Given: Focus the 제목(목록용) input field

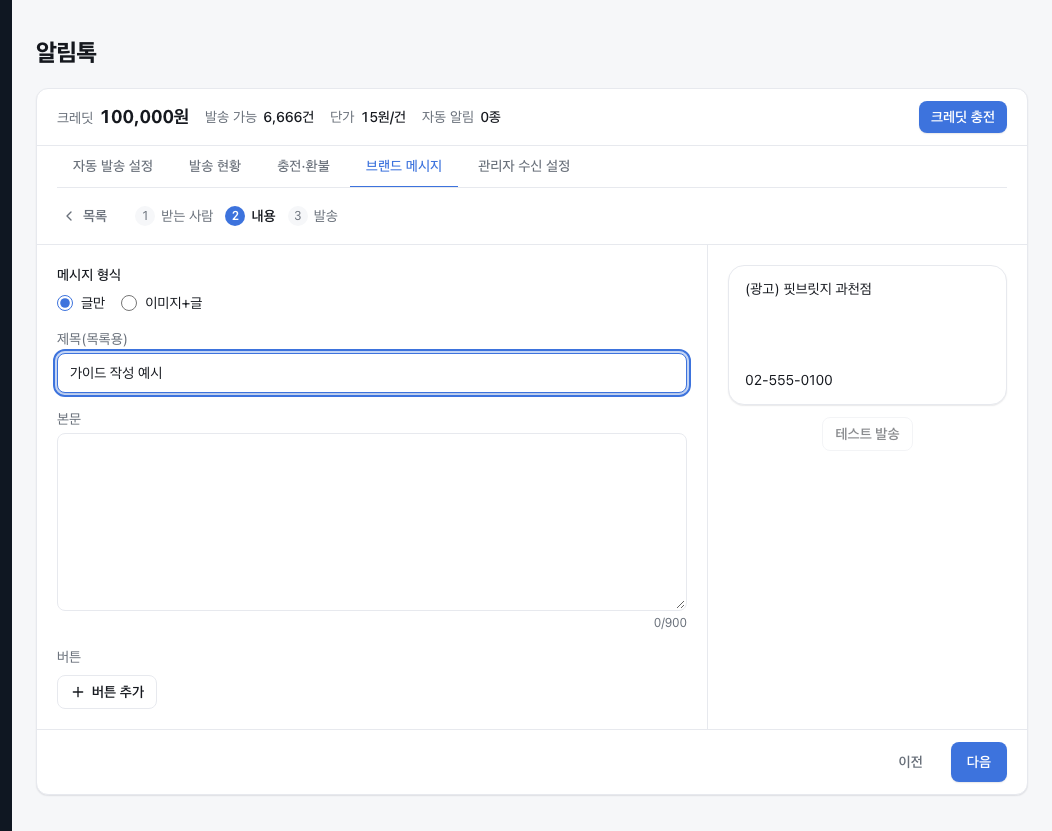Looking at the screenshot, I should tap(372, 373).
